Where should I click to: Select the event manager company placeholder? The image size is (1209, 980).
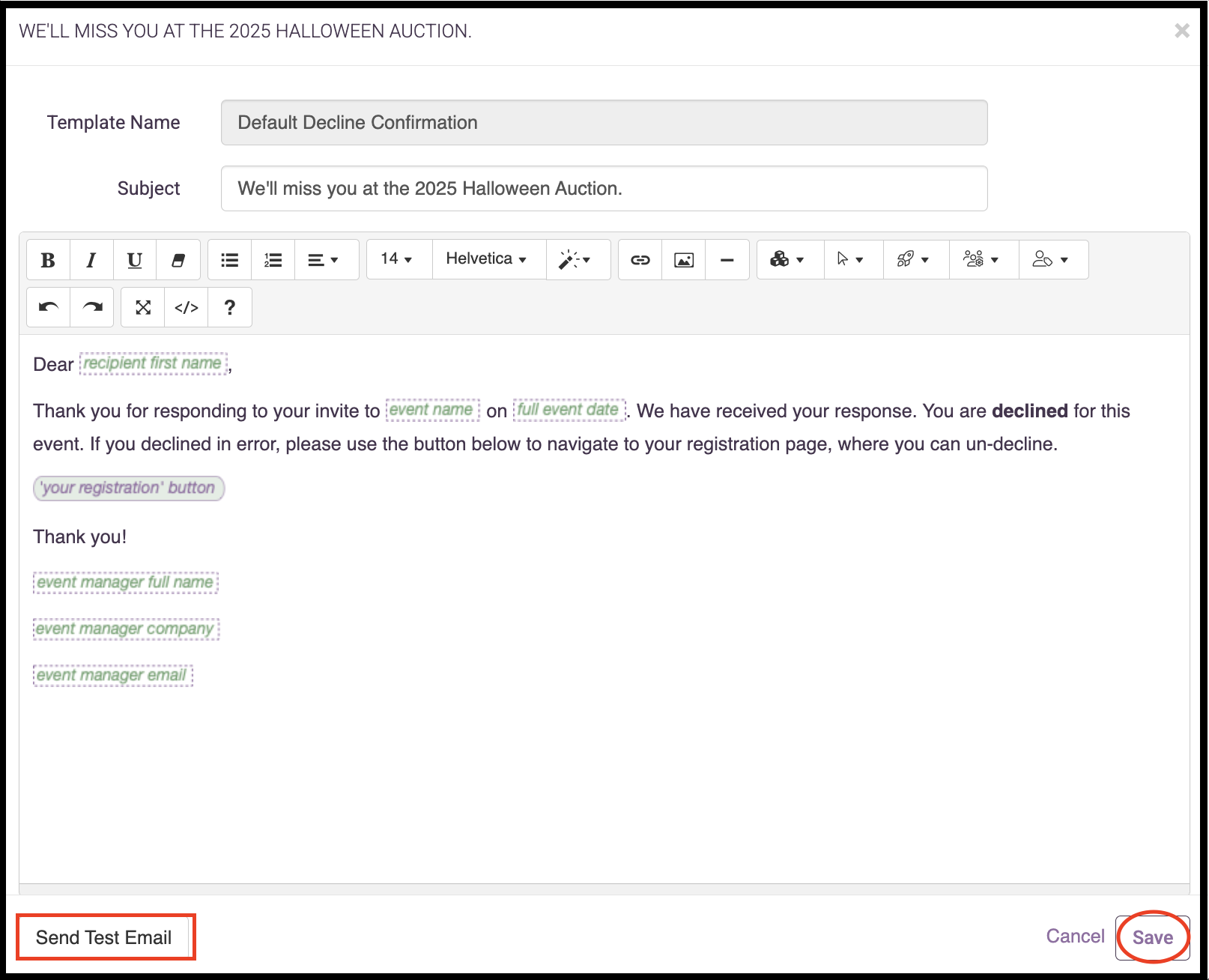pos(126,629)
